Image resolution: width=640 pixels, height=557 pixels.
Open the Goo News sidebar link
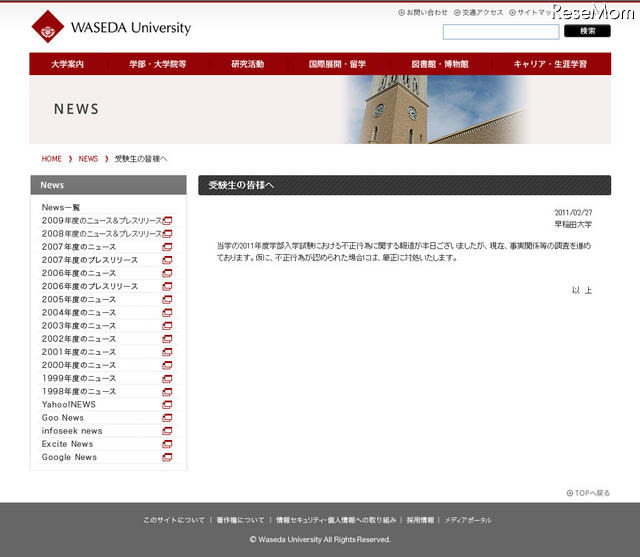(x=62, y=418)
